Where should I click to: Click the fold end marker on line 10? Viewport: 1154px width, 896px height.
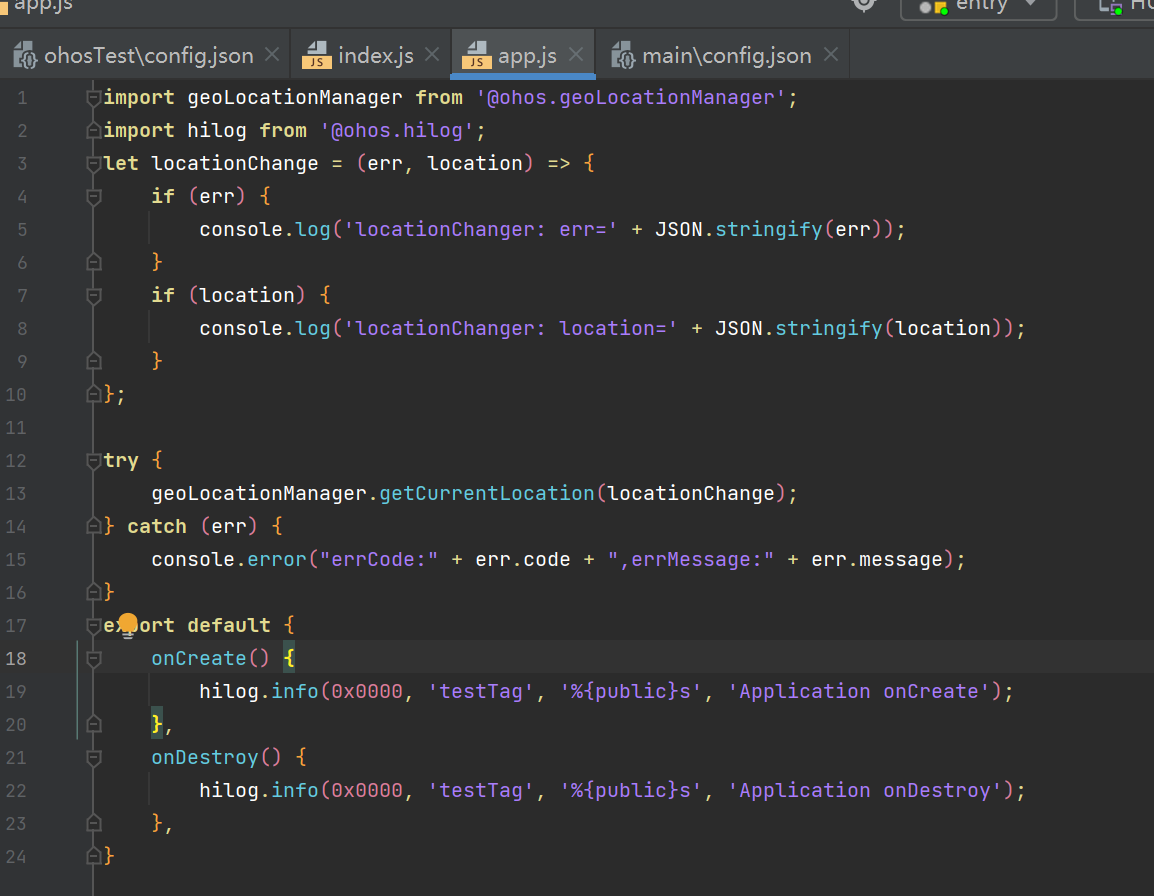tap(93, 395)
